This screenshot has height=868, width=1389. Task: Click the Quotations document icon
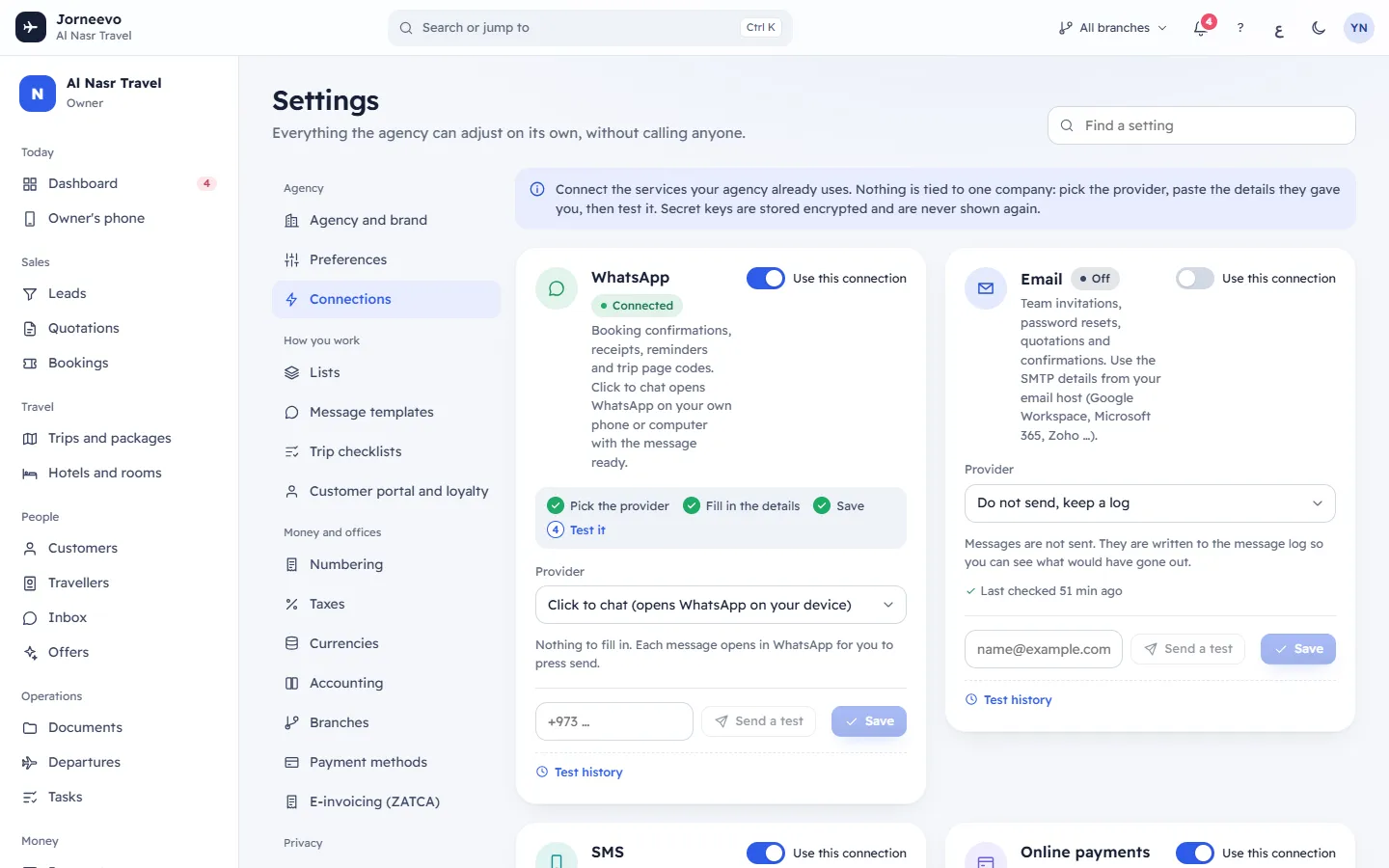(30, 329)
